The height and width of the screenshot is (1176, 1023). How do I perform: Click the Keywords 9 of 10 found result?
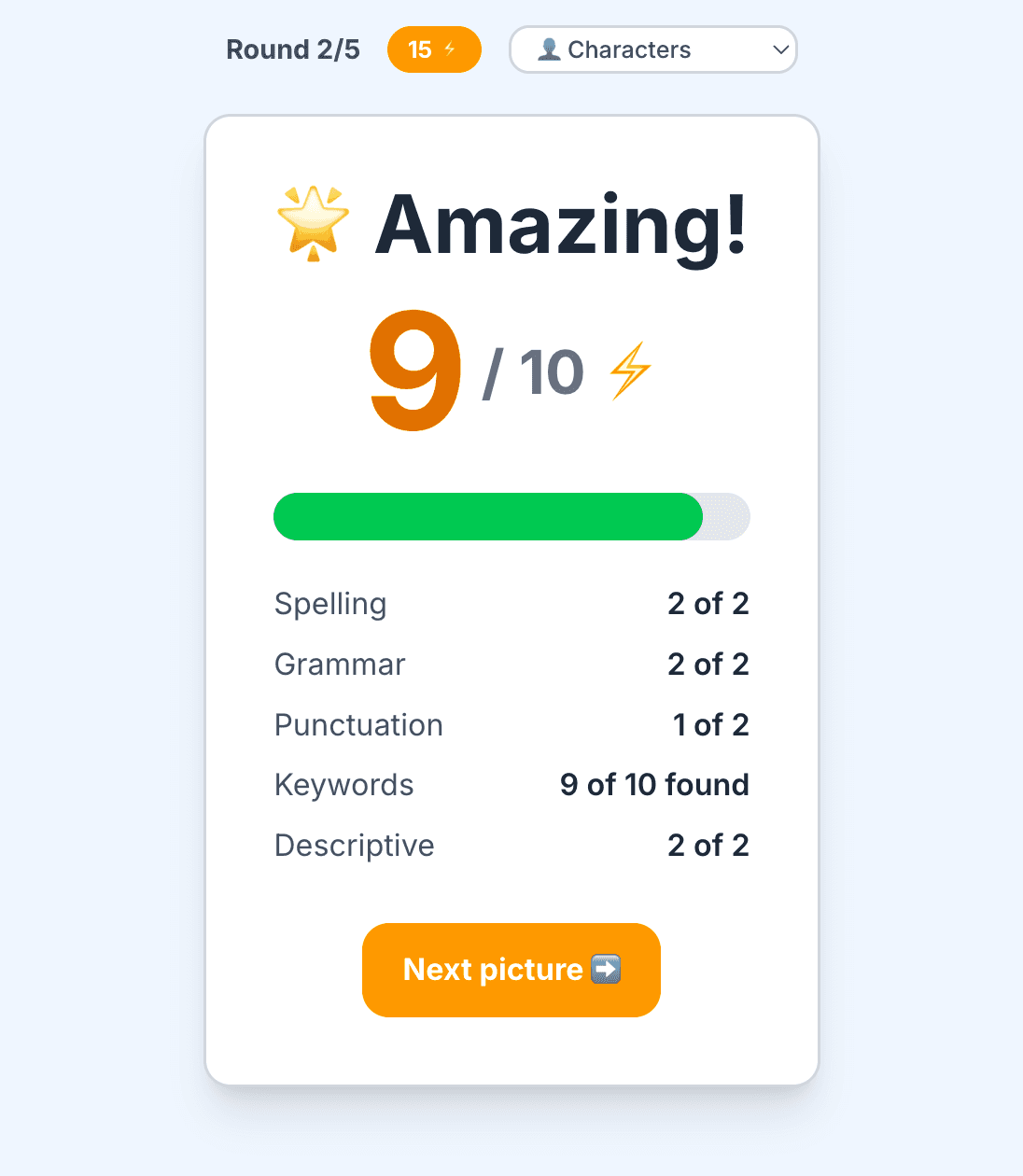pyautogui.click(x=653, y=785)
